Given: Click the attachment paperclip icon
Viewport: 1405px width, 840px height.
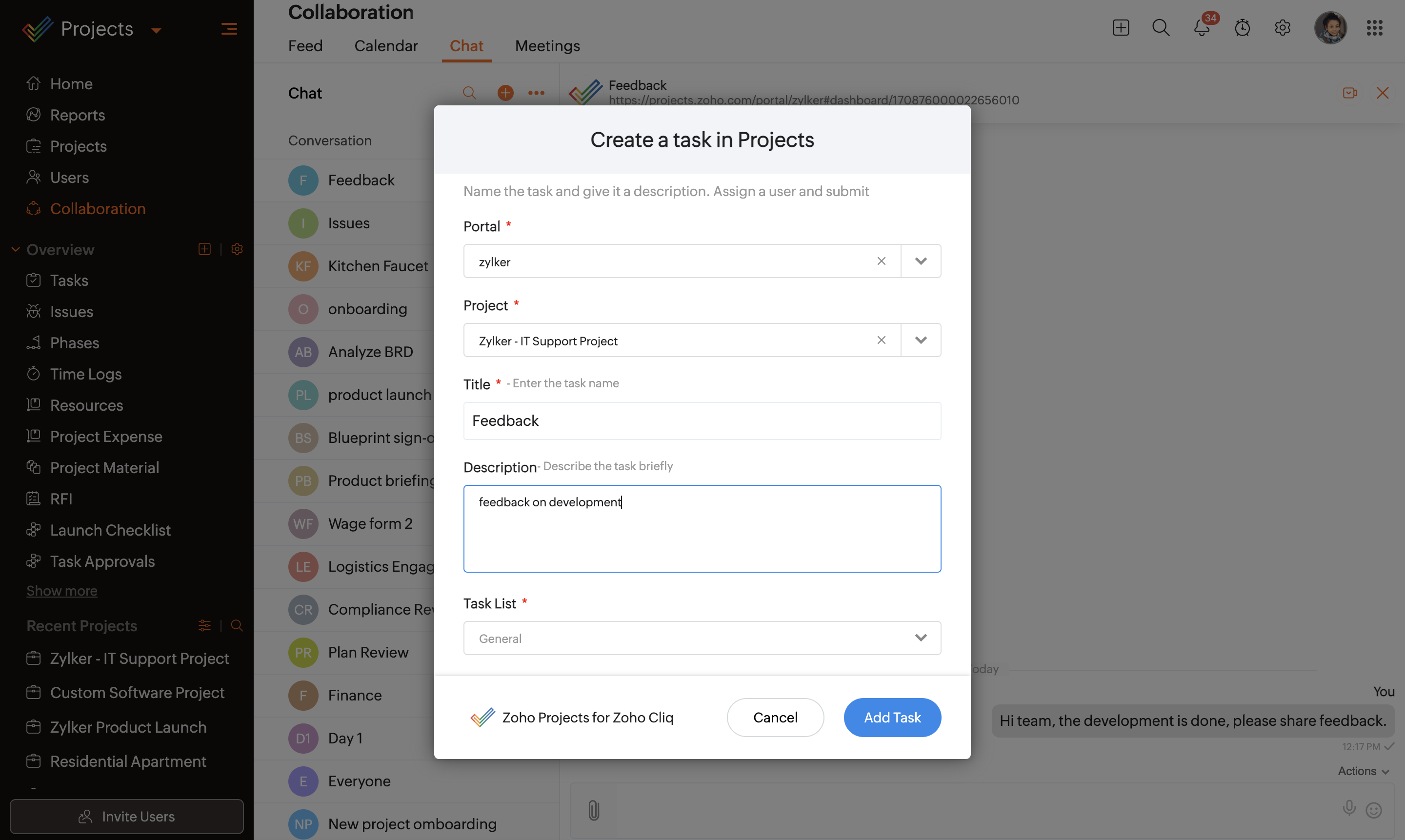Looking at the screenshot, I should point(593,810).
